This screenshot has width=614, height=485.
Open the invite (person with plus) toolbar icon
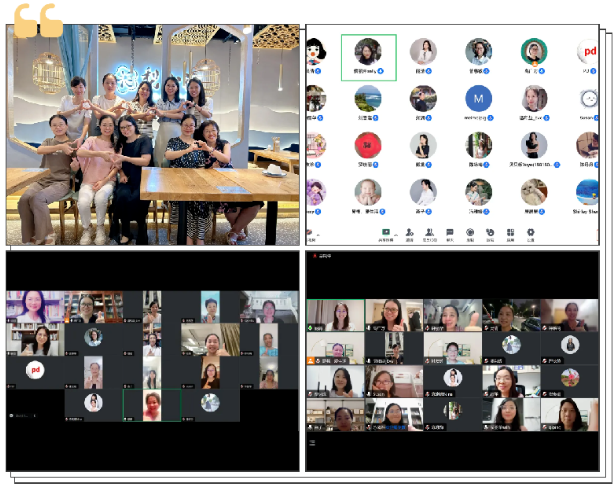coord(409,232)
